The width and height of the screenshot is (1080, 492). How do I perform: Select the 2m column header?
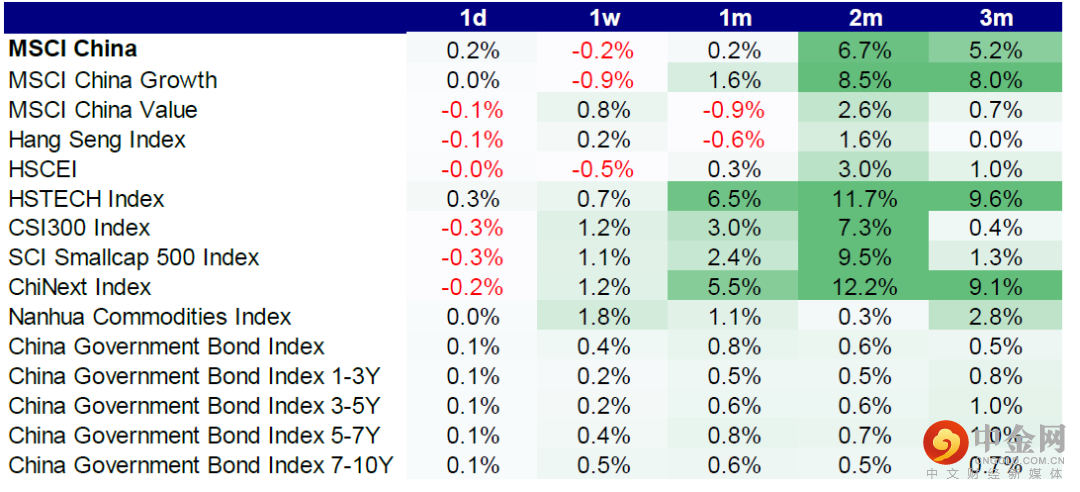tap(863, 18)
